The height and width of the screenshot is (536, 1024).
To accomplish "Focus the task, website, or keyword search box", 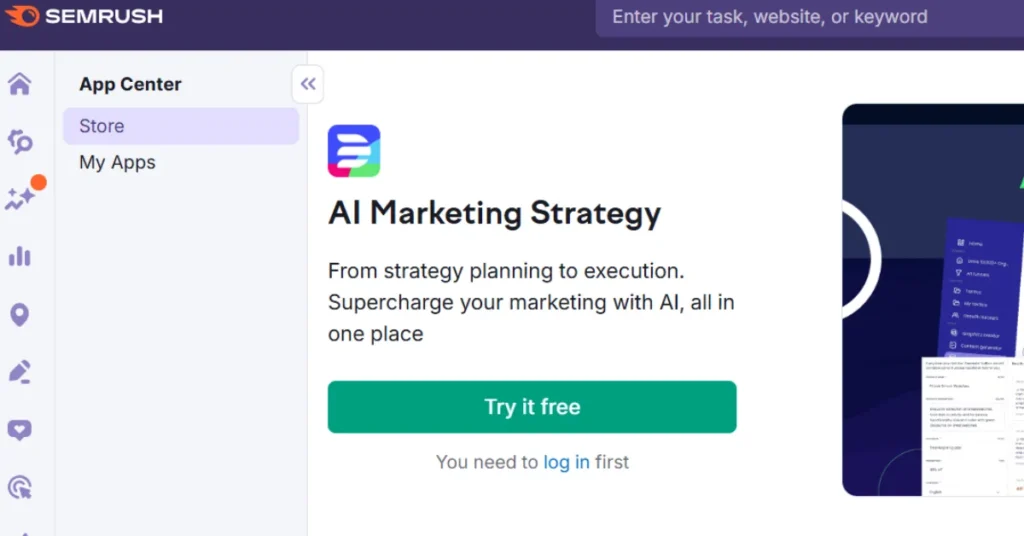I will 800,17.
